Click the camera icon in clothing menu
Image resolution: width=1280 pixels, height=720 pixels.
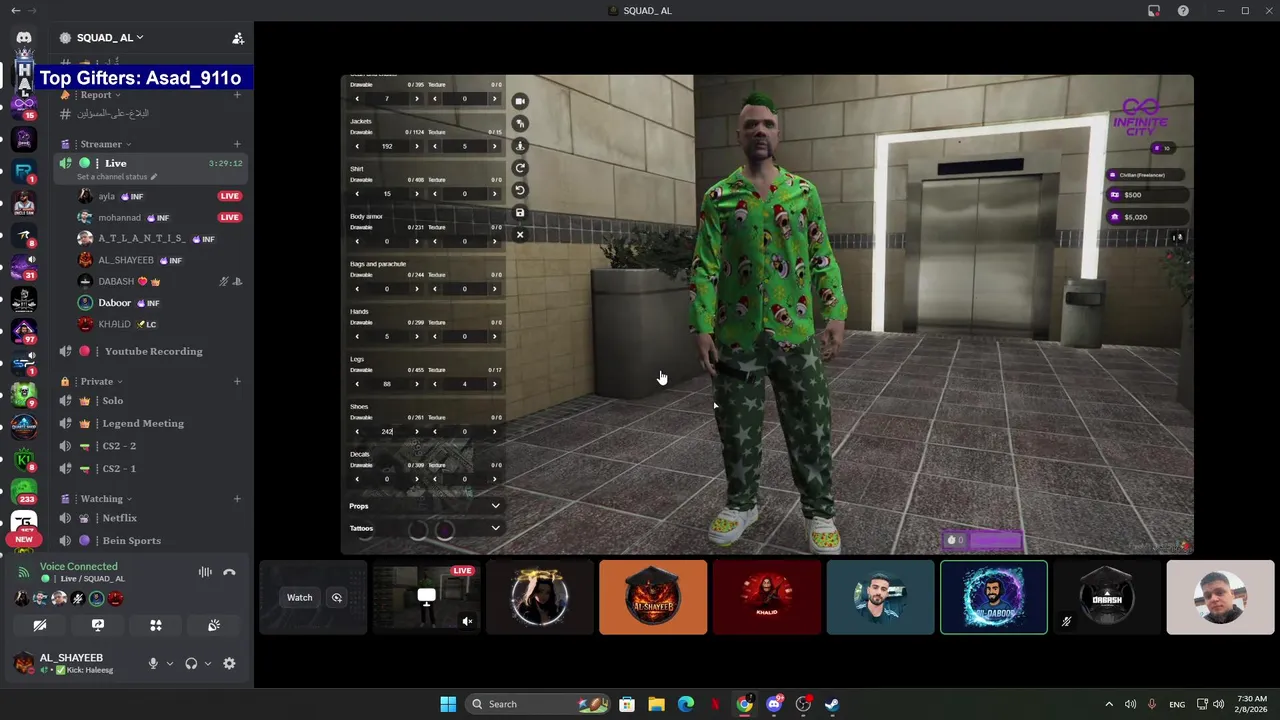520,101
